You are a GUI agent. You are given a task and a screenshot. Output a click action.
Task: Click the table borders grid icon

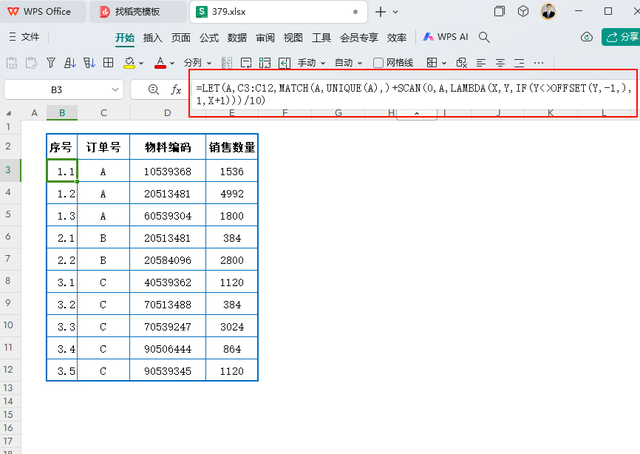coord(108,63)
